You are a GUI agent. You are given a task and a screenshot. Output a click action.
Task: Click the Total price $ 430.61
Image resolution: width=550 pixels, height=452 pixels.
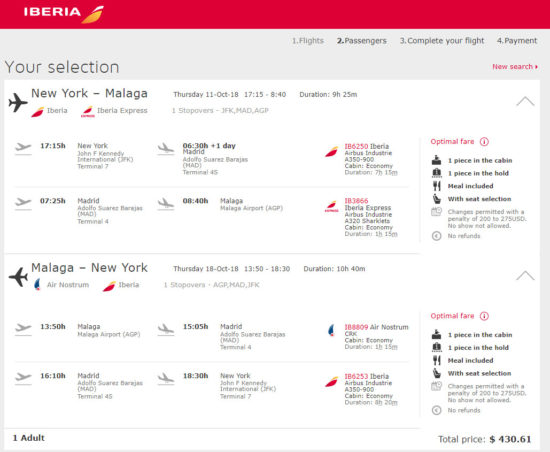click(484, 439)
